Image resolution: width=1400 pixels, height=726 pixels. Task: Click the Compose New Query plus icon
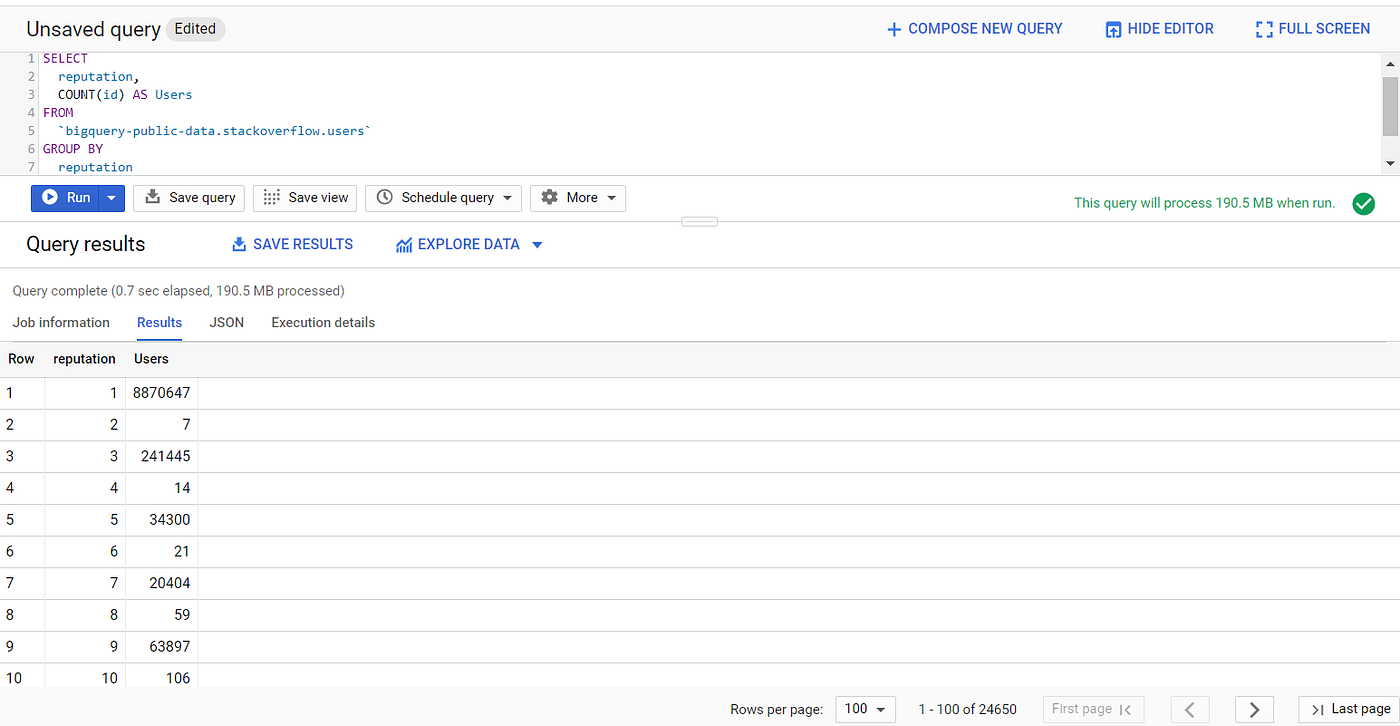tap(893, 28)
